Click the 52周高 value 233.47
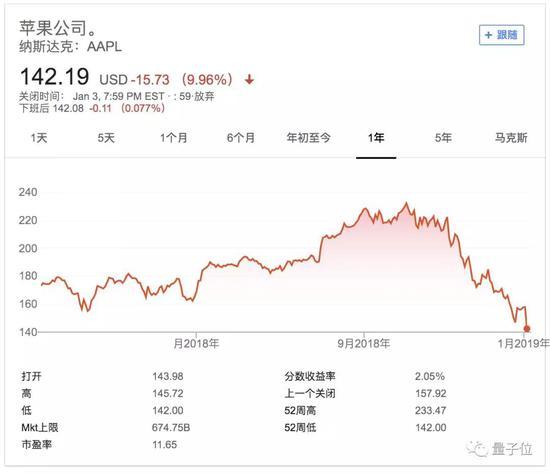 coord(430,410)
